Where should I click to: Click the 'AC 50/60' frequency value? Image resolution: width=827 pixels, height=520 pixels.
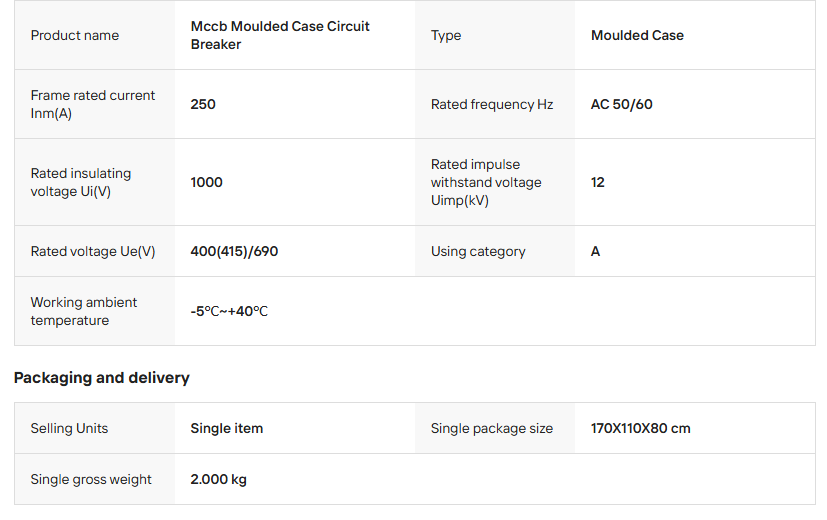coord(621,104)
